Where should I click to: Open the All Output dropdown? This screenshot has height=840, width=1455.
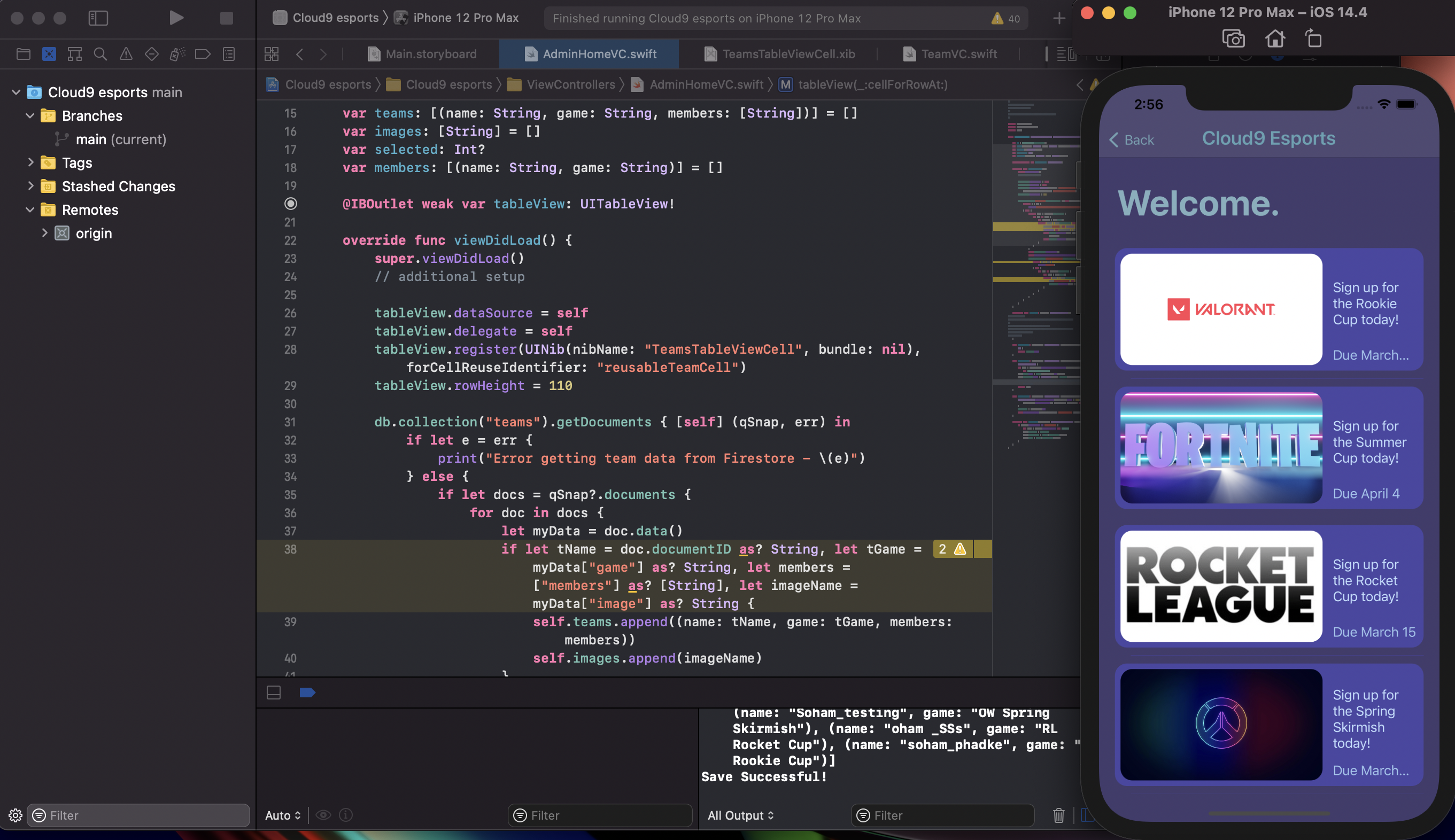click(740, 814)
